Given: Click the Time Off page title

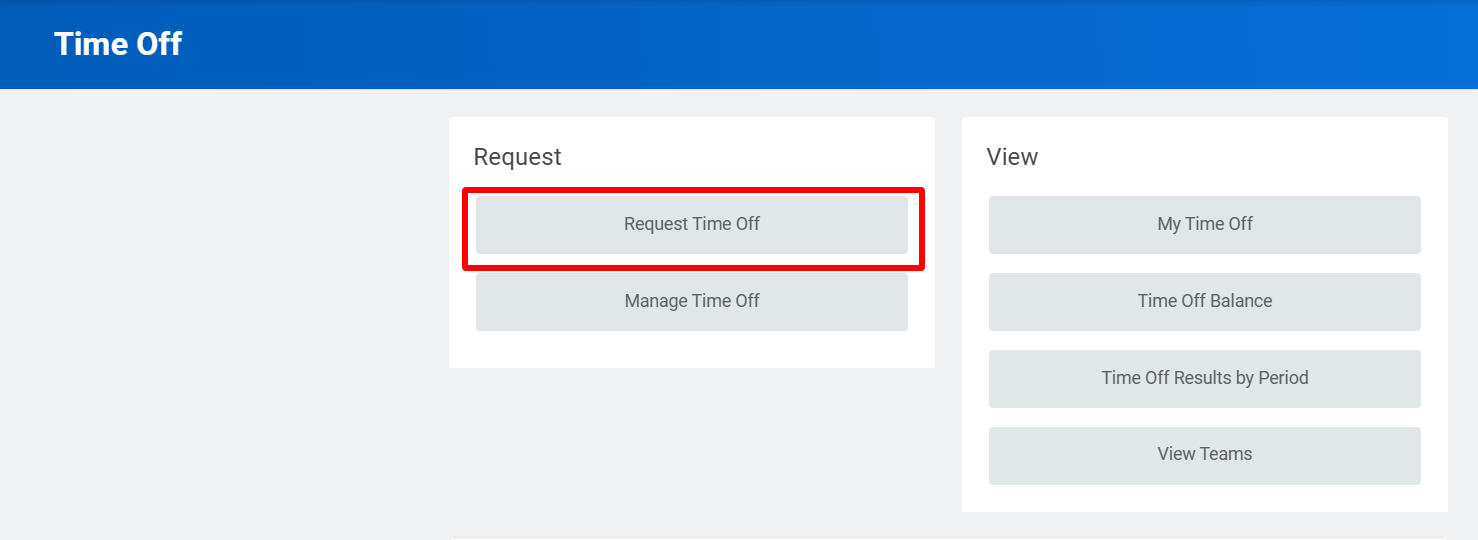Looking at the screenshot, I should 118,45.
